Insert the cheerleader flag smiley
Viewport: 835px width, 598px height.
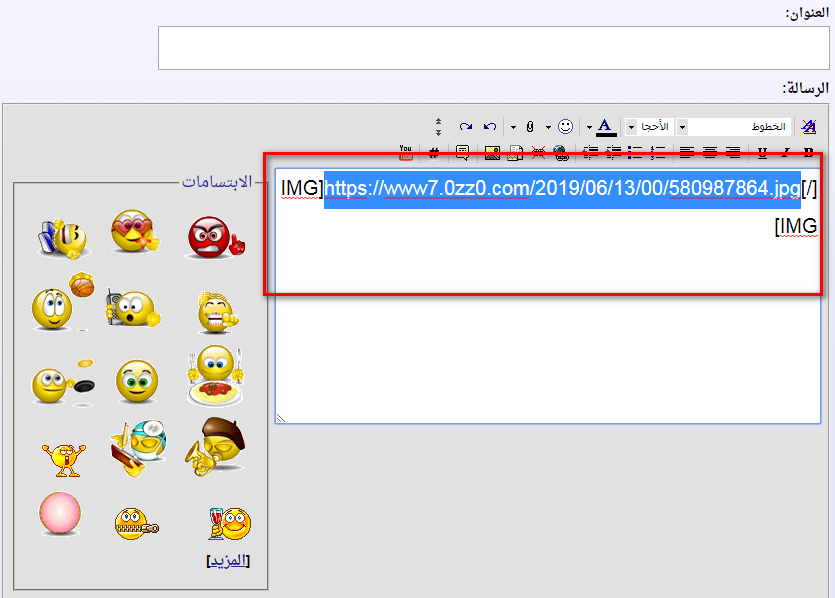pyautogui.click(x=63, y=239)
